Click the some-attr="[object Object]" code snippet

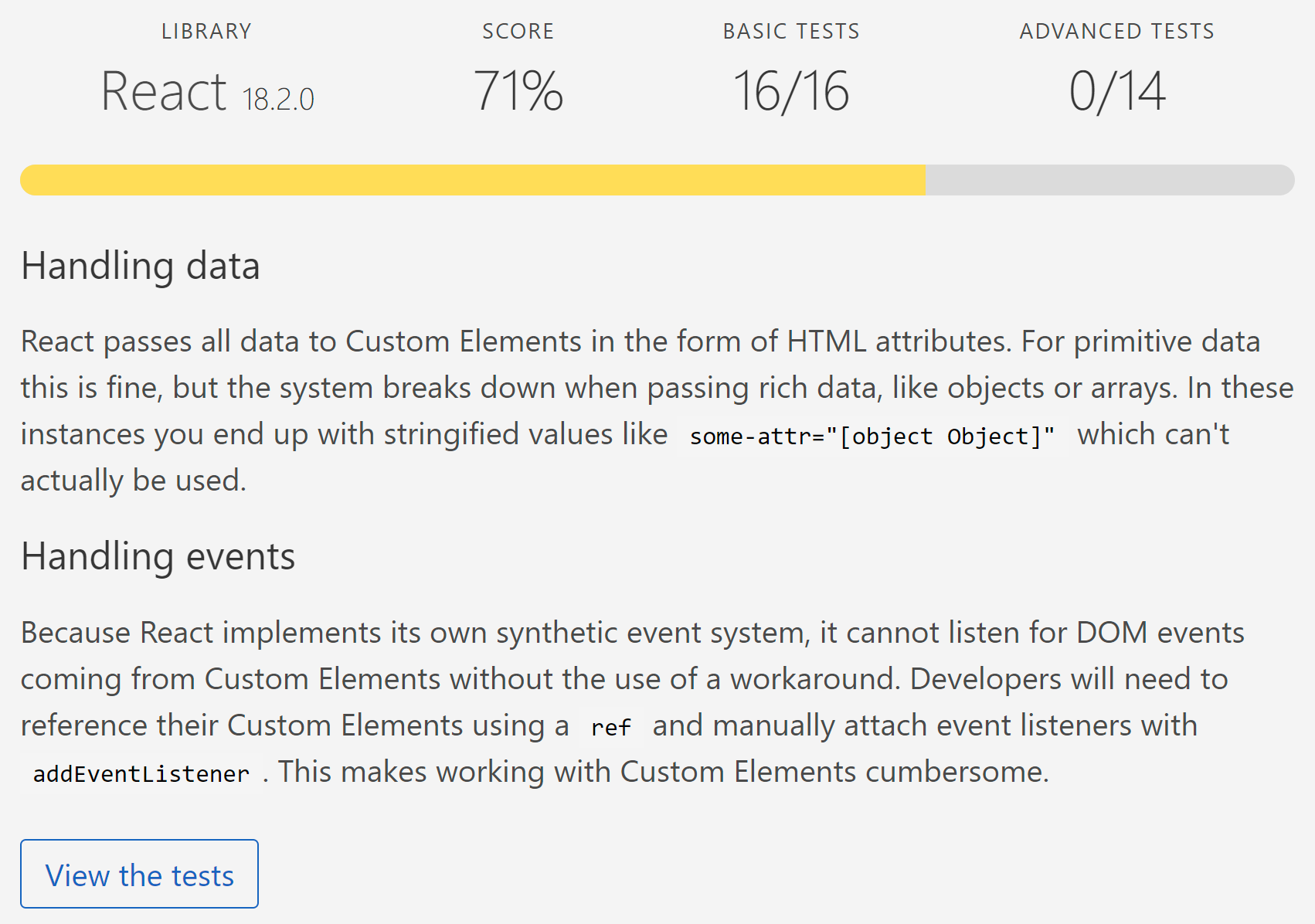(872, 436)
